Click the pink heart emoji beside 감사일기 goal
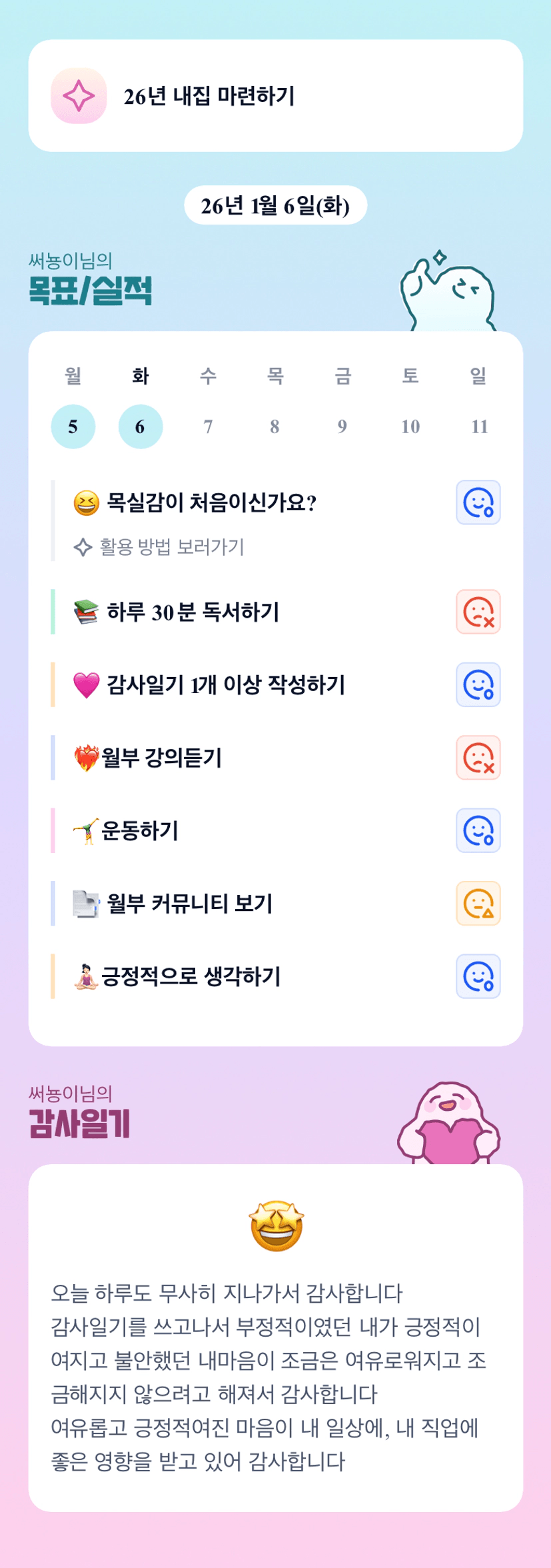This screenshot has height=1568, width=551. (x=86, y=685)
